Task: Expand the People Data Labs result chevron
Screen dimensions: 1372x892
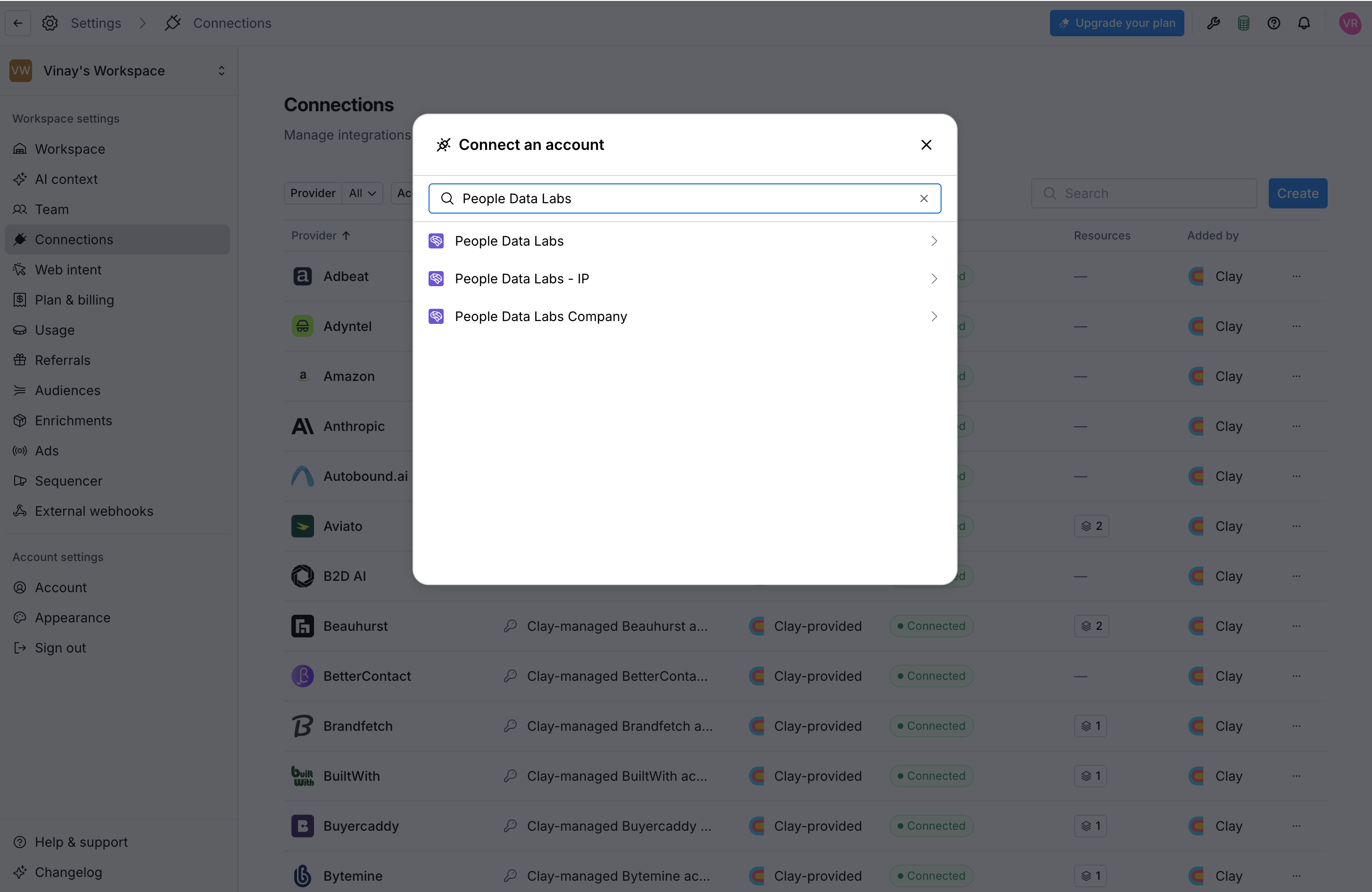Action: [934, 241]
